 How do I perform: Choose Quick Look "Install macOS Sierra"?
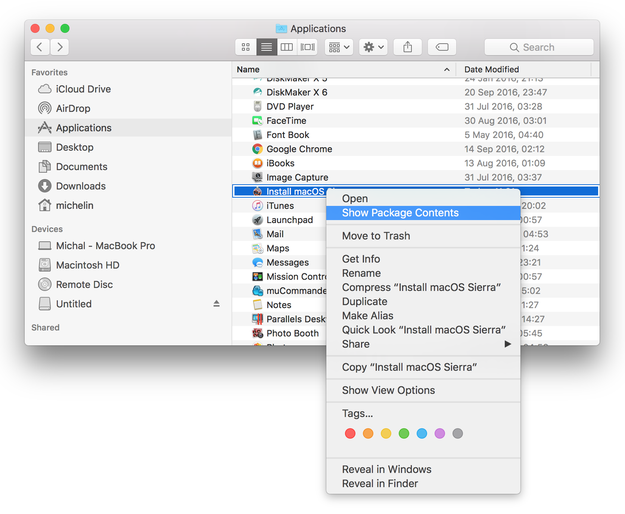423,330
